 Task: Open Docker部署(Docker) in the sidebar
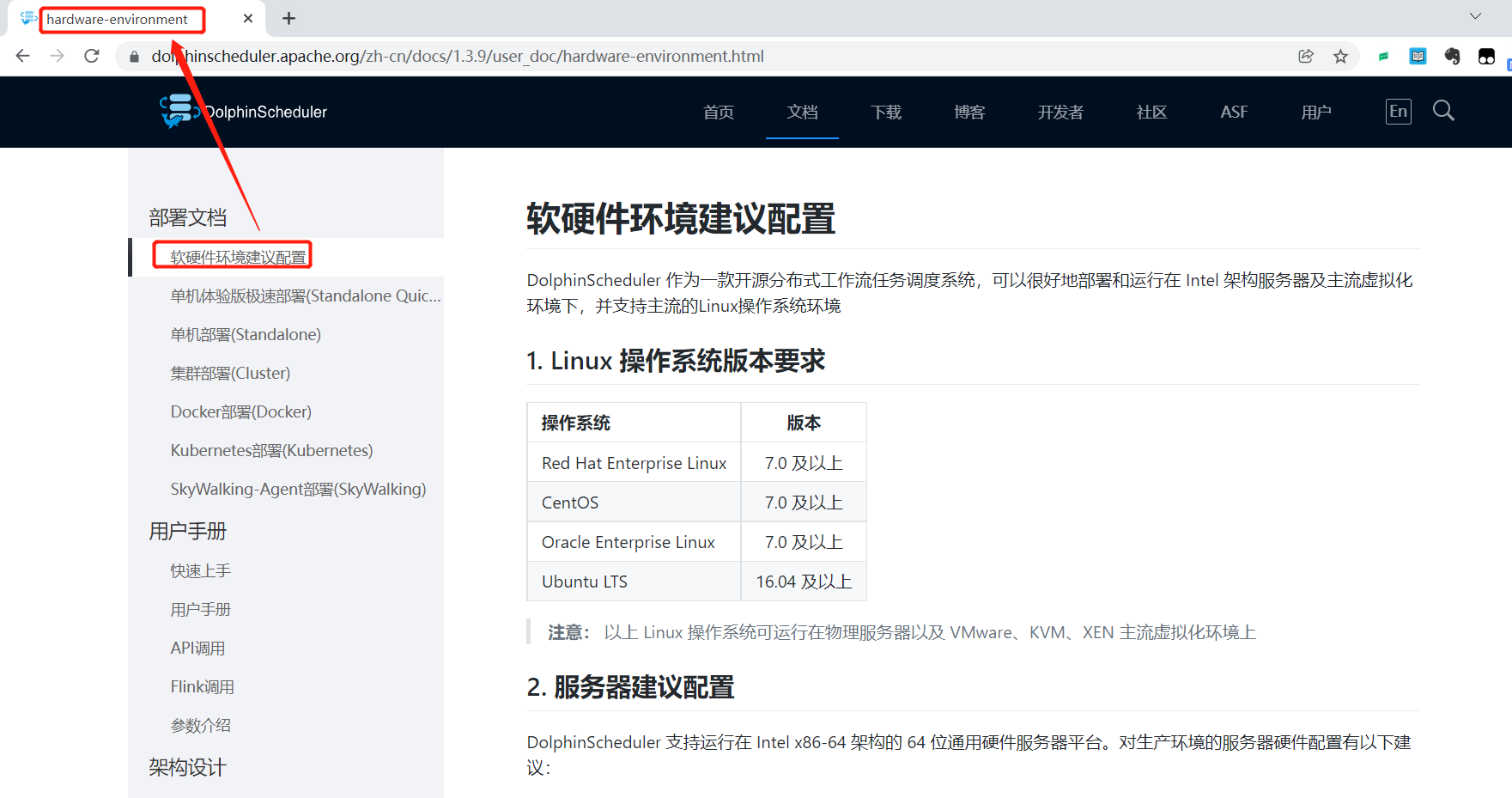click(241, 412)
